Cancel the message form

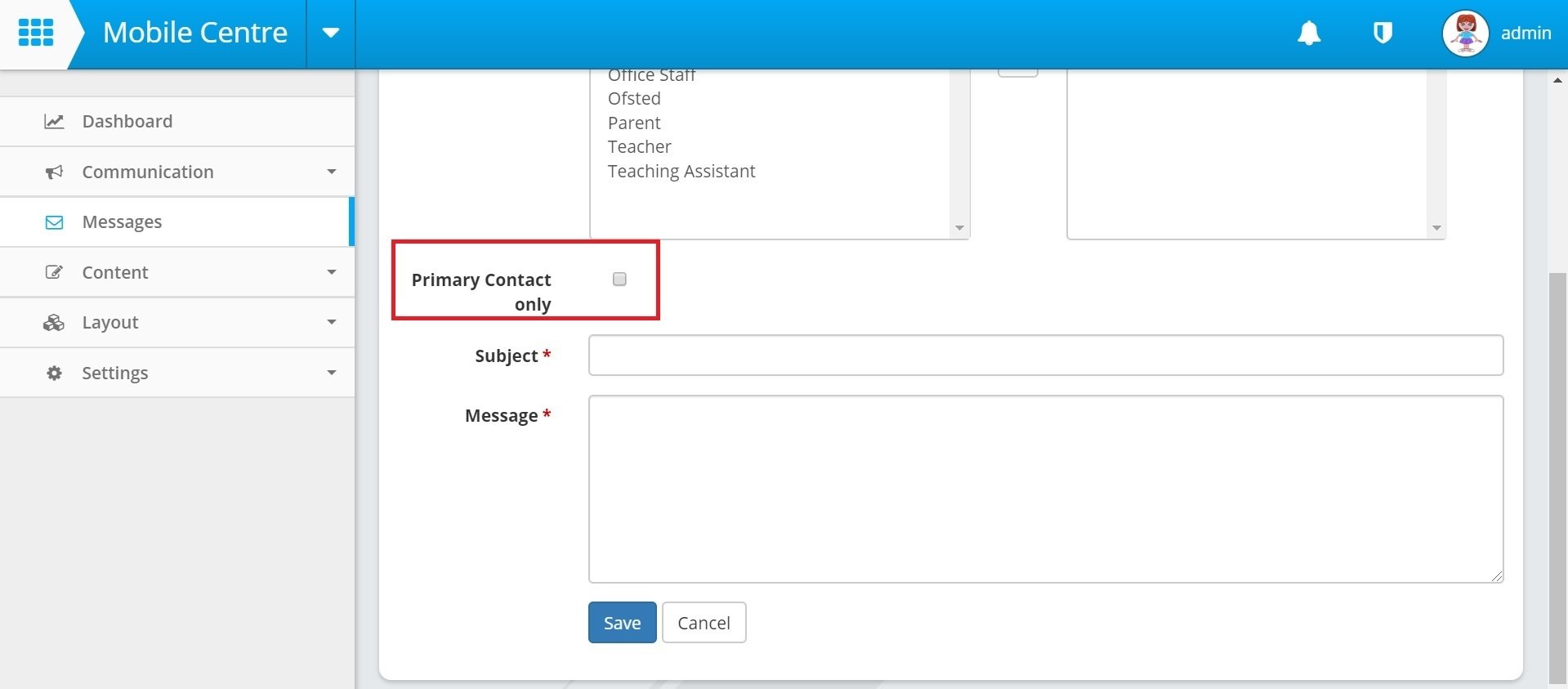pyautogui.click(x=704, y=623)
